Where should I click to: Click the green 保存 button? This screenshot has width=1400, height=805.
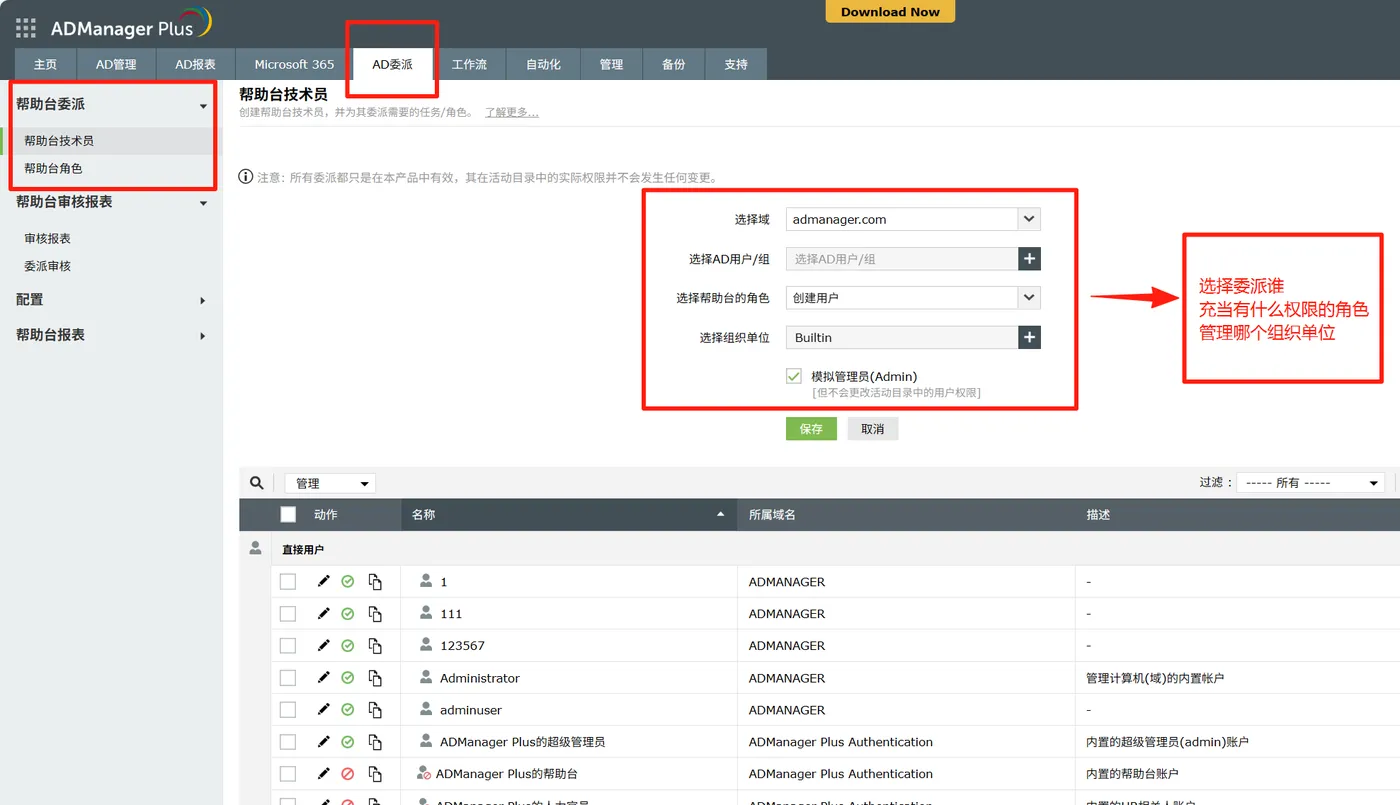pos(811,429)
